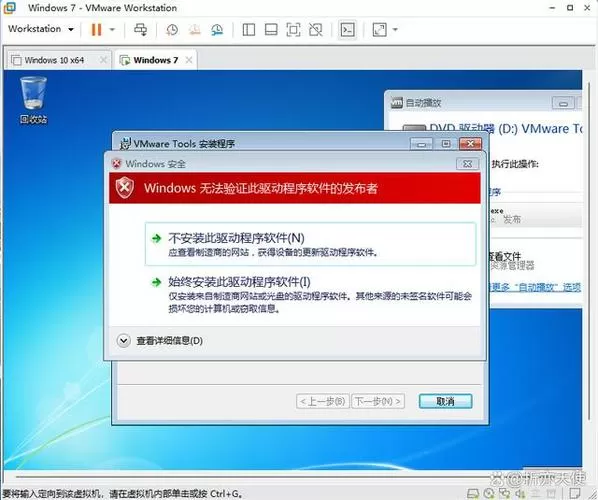The image size is (598, 500).
Task: Click the message log status bar icon
Action: coord(575,493)
